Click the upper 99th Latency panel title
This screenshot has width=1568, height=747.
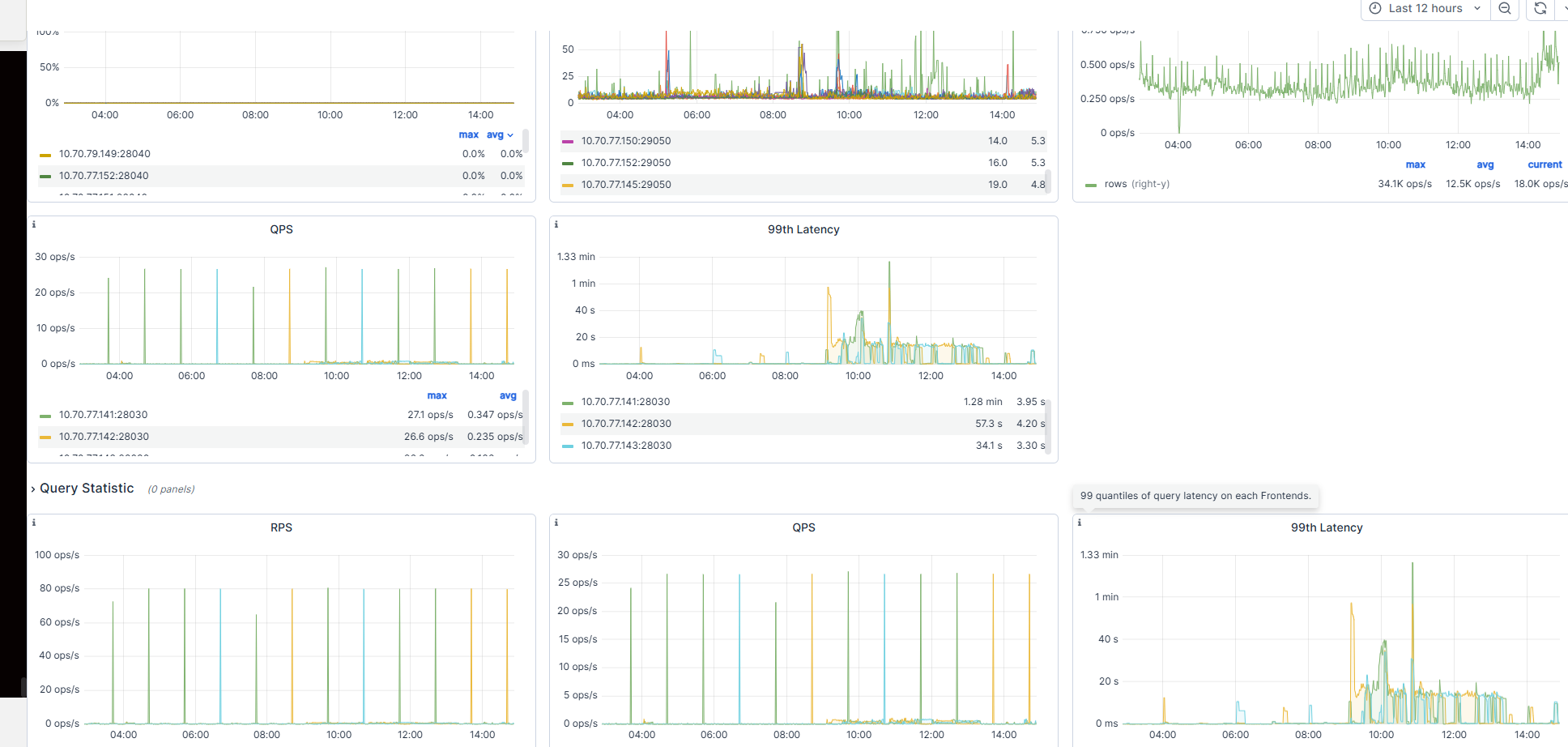tap(803, 229)
